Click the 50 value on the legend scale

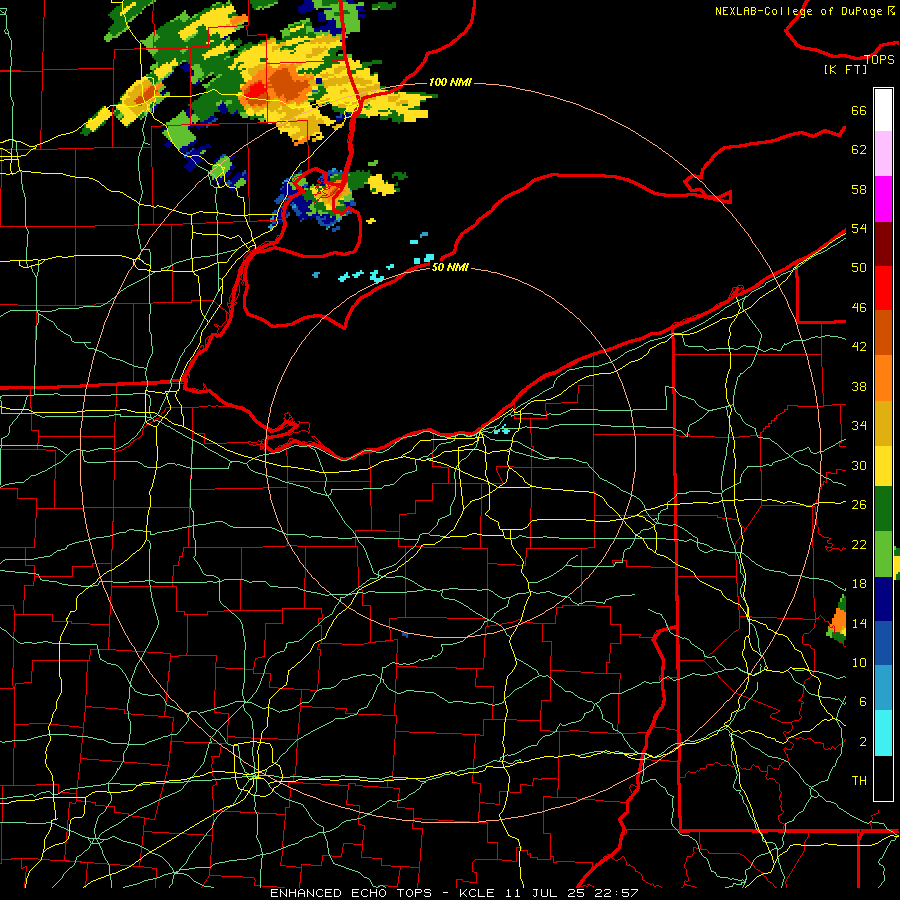859,267
